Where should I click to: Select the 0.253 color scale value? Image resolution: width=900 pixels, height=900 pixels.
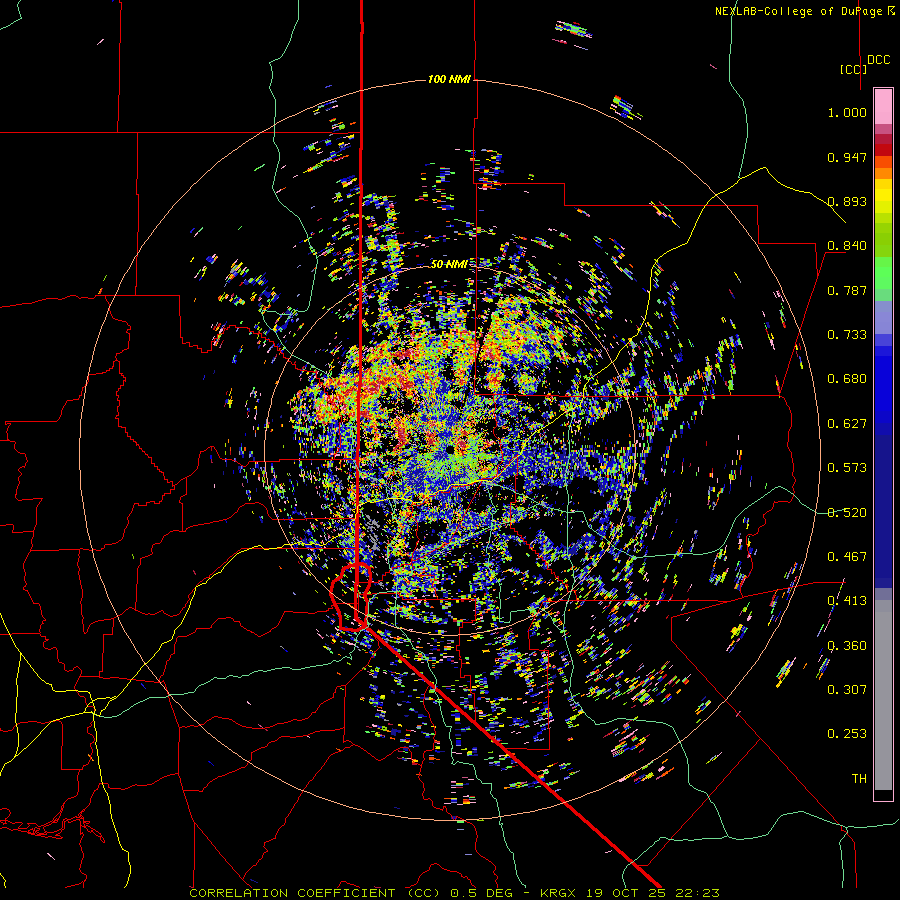point(847,734)
